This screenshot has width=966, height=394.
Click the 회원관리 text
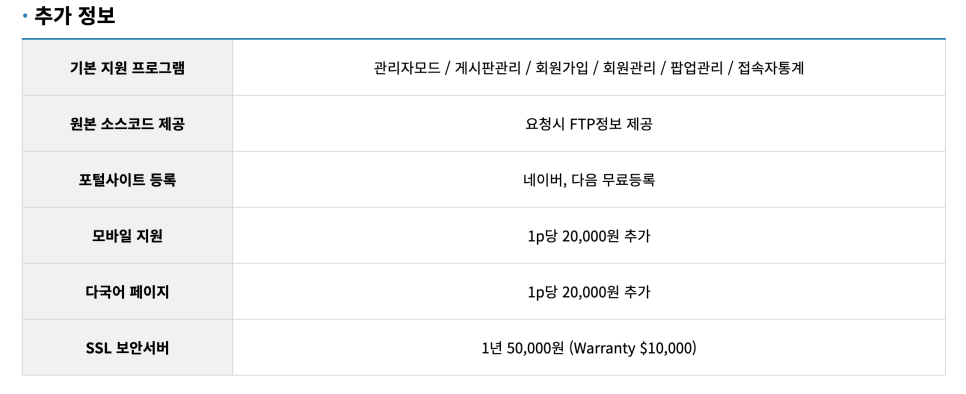click(x=629, y=68)
